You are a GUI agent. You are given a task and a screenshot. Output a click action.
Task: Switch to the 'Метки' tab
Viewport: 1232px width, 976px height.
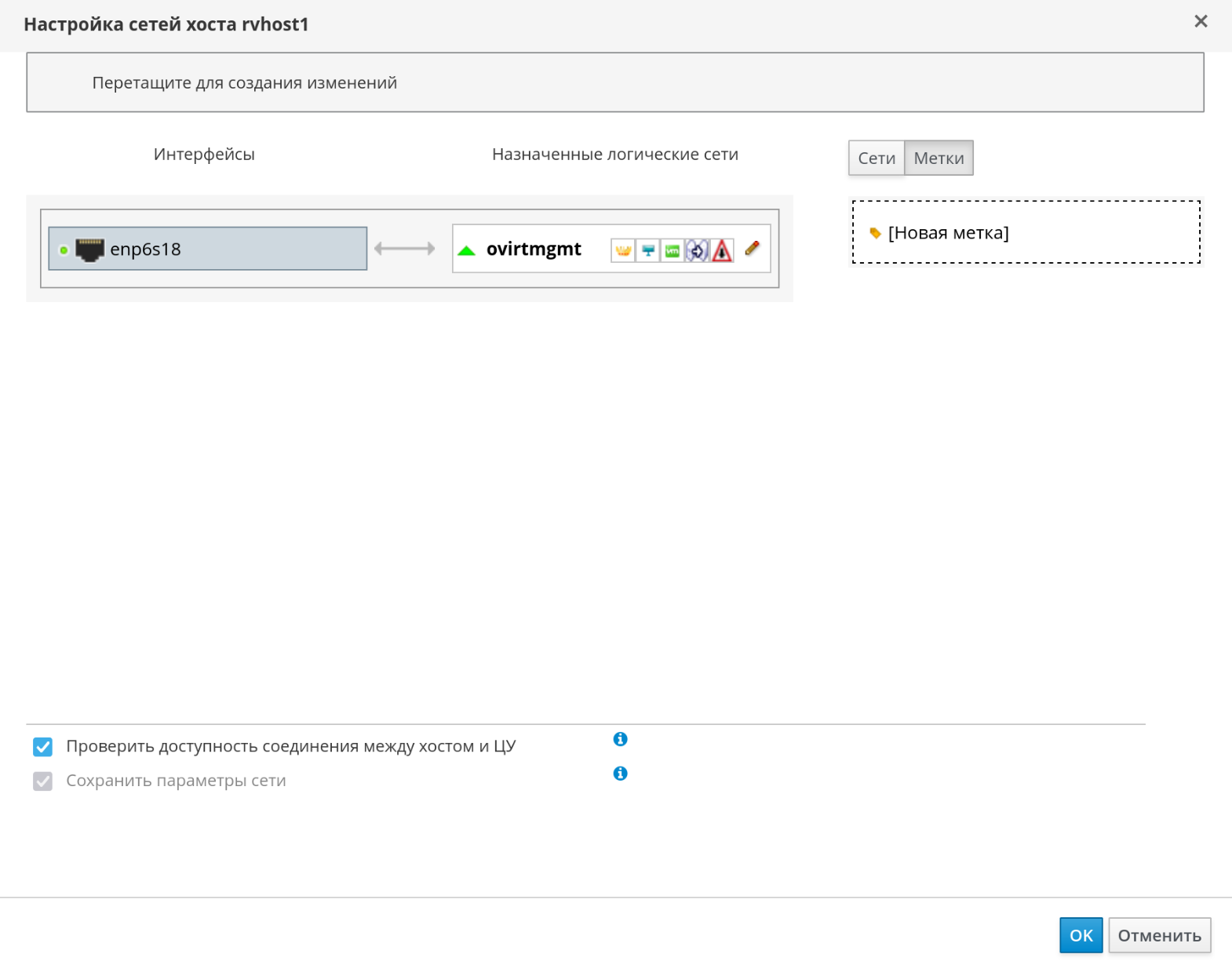[x=939, y=158]
